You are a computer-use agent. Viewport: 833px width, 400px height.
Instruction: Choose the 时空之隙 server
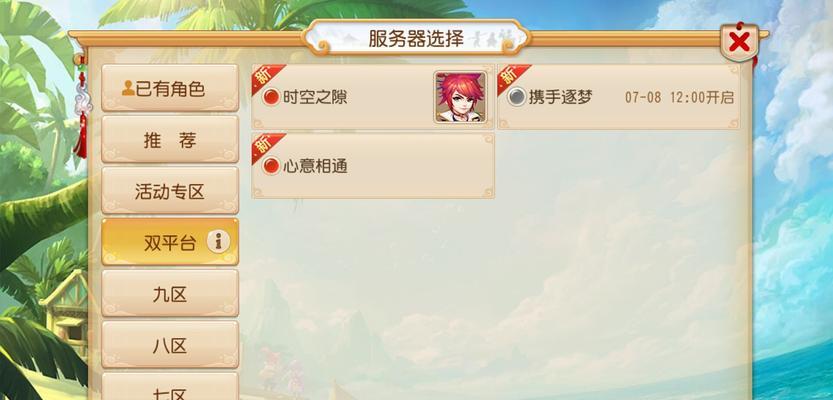pos(373,97)
